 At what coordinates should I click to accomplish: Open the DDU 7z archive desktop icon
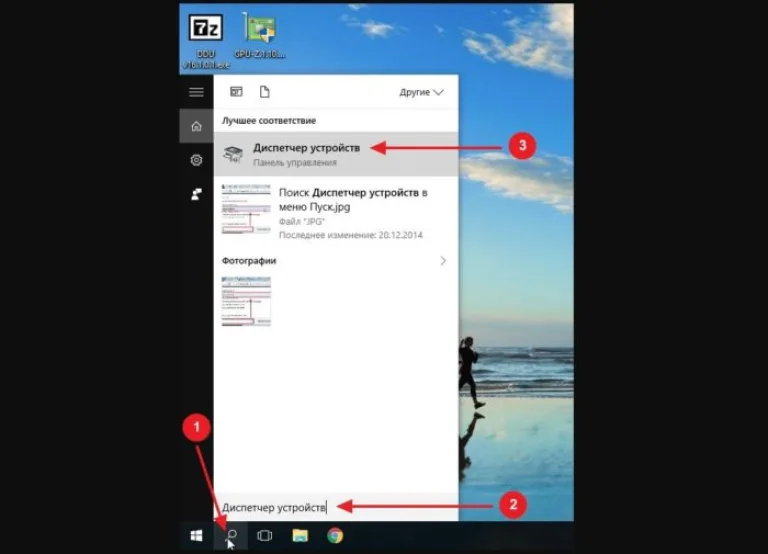206,41
